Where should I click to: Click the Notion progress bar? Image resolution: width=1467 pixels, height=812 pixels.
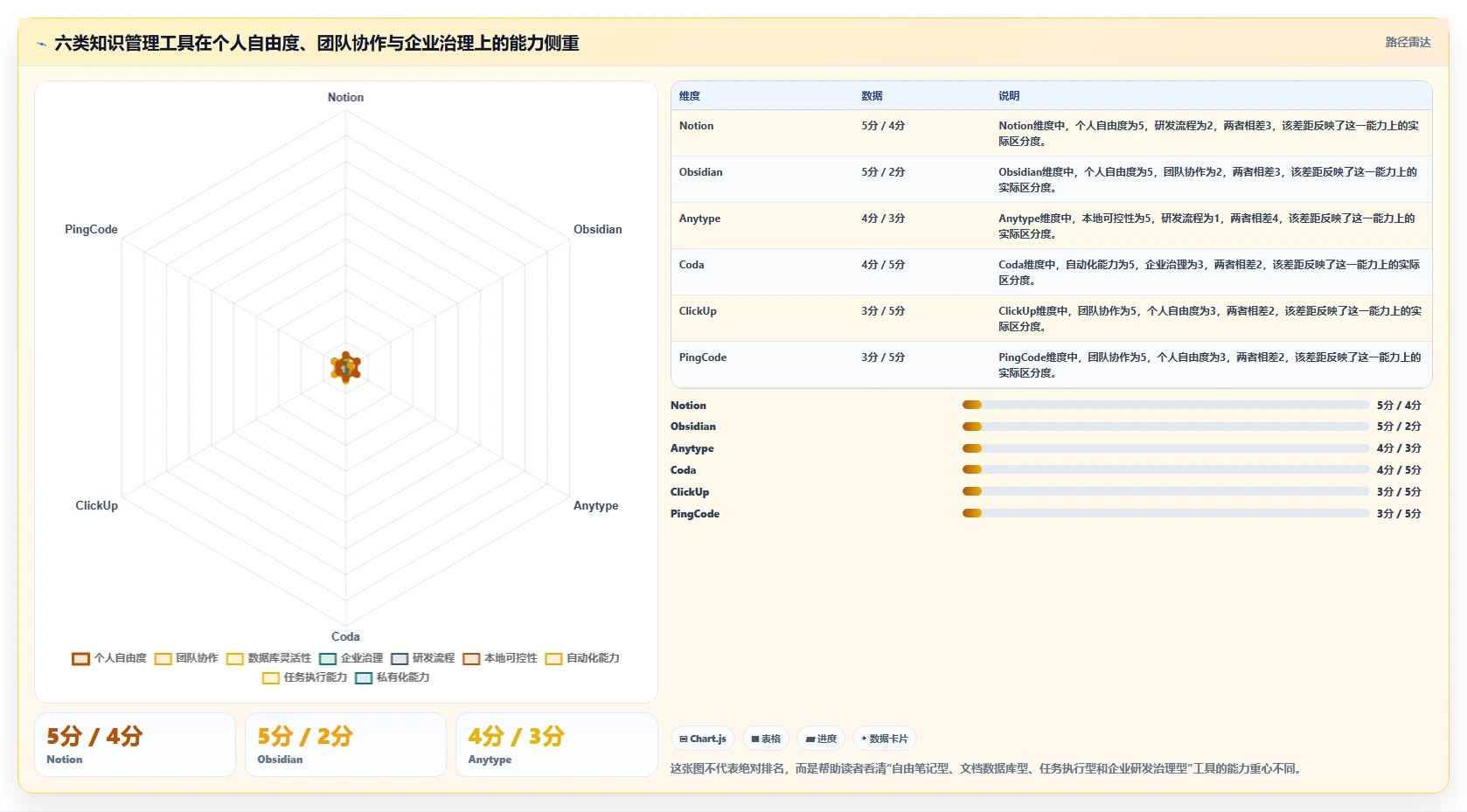[x=1165, y=405]
